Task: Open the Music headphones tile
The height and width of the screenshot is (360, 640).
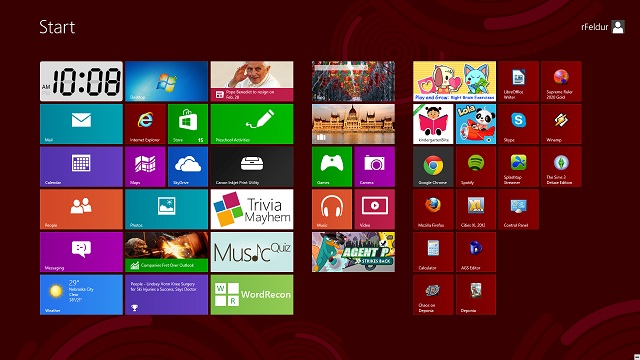Action: [332, 209]
